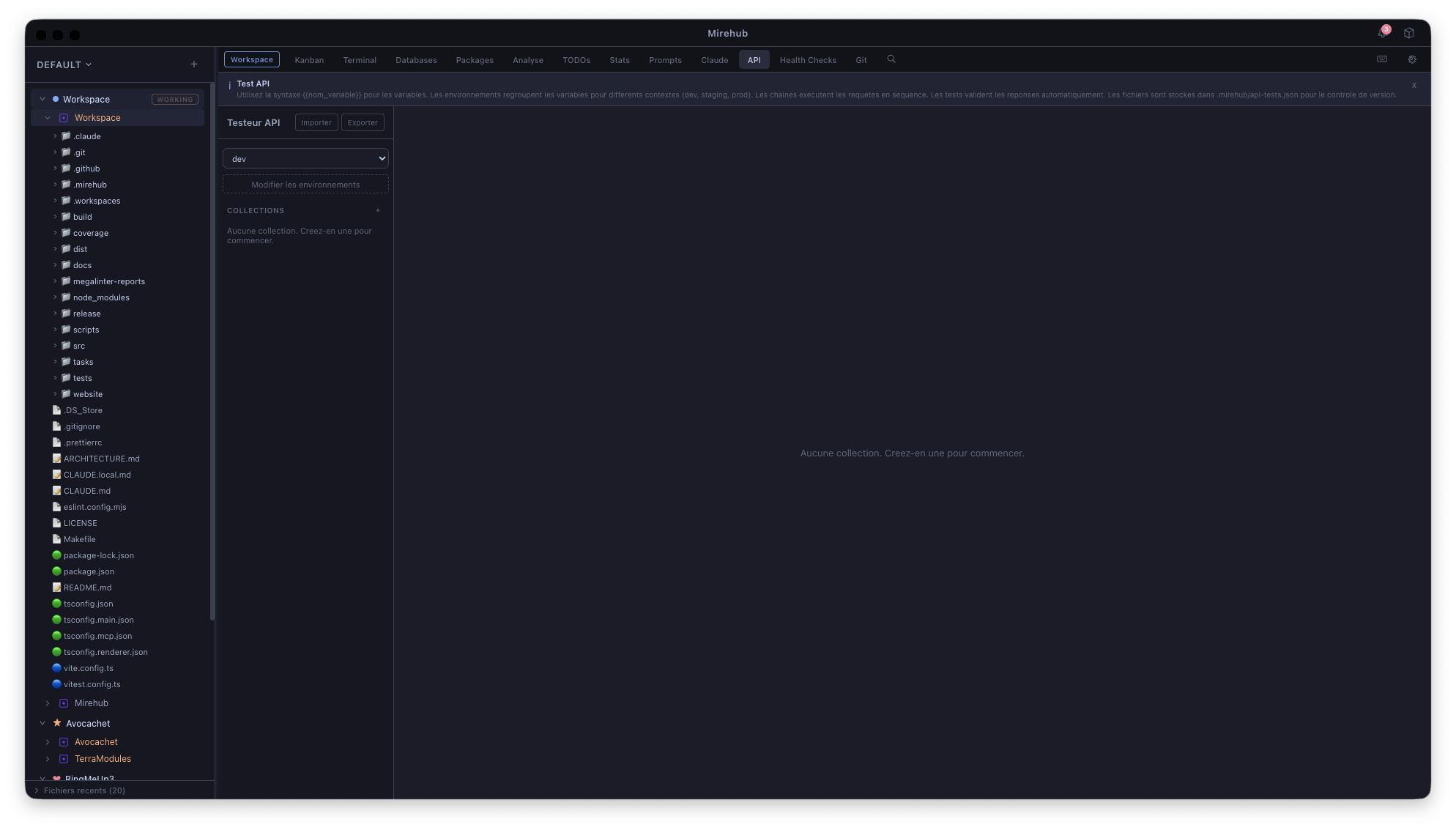Switch to the Kanban tab
The height and width of the screenshot is (830, 1456).
(308, 59)
